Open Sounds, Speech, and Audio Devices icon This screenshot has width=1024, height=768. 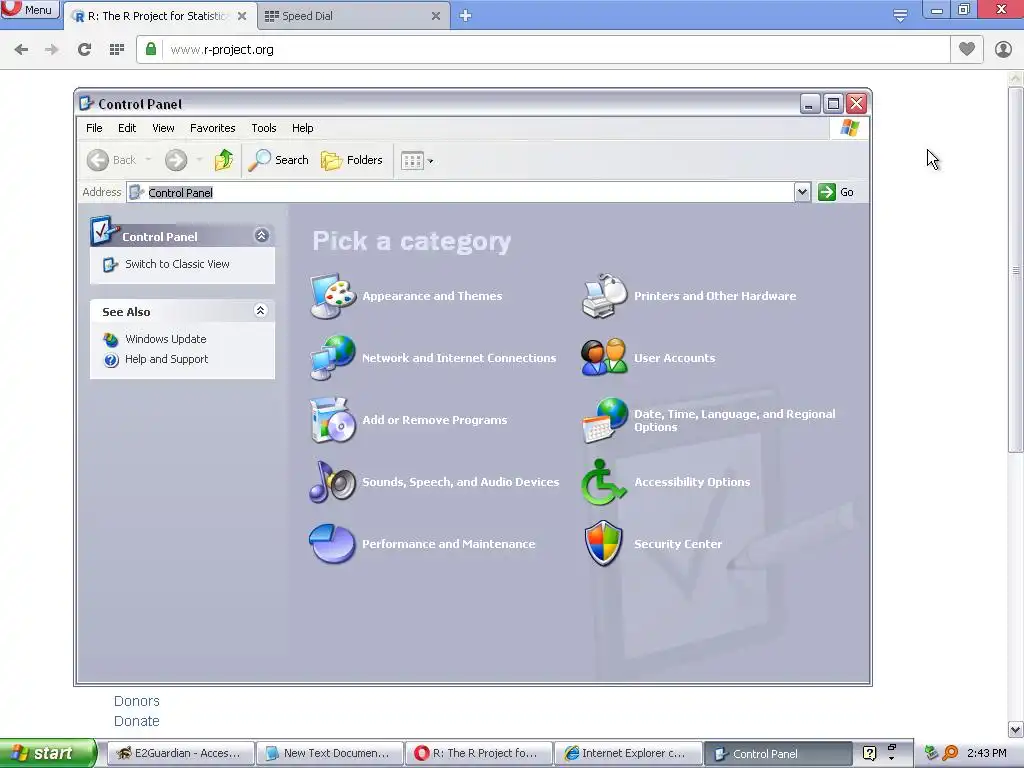[332, 482]
